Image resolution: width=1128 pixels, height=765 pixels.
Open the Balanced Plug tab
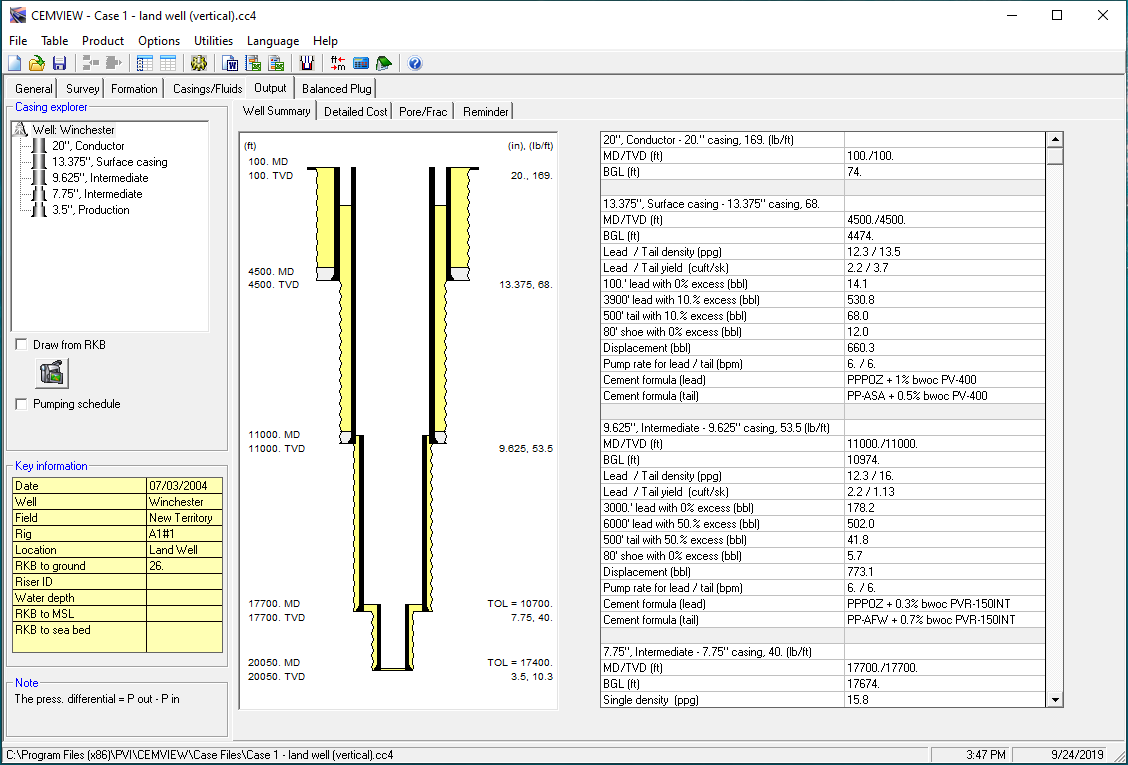[336, 89]
